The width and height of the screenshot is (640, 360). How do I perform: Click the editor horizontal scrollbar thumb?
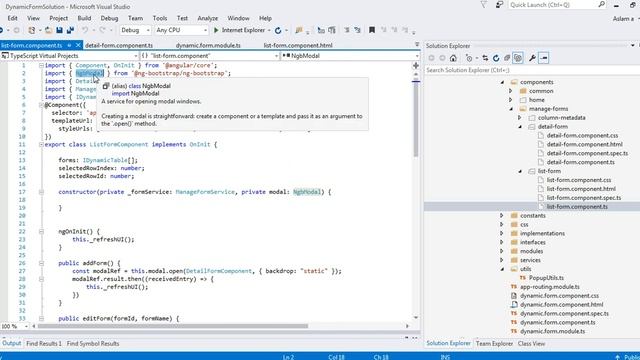pos(172,326)
